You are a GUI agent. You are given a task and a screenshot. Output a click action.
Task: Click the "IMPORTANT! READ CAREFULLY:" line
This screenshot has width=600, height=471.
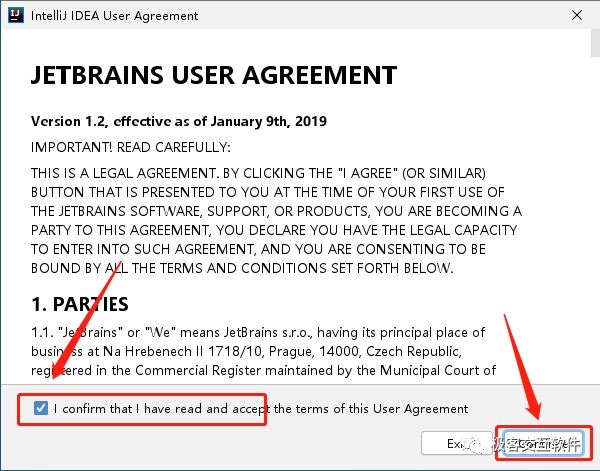130,147
